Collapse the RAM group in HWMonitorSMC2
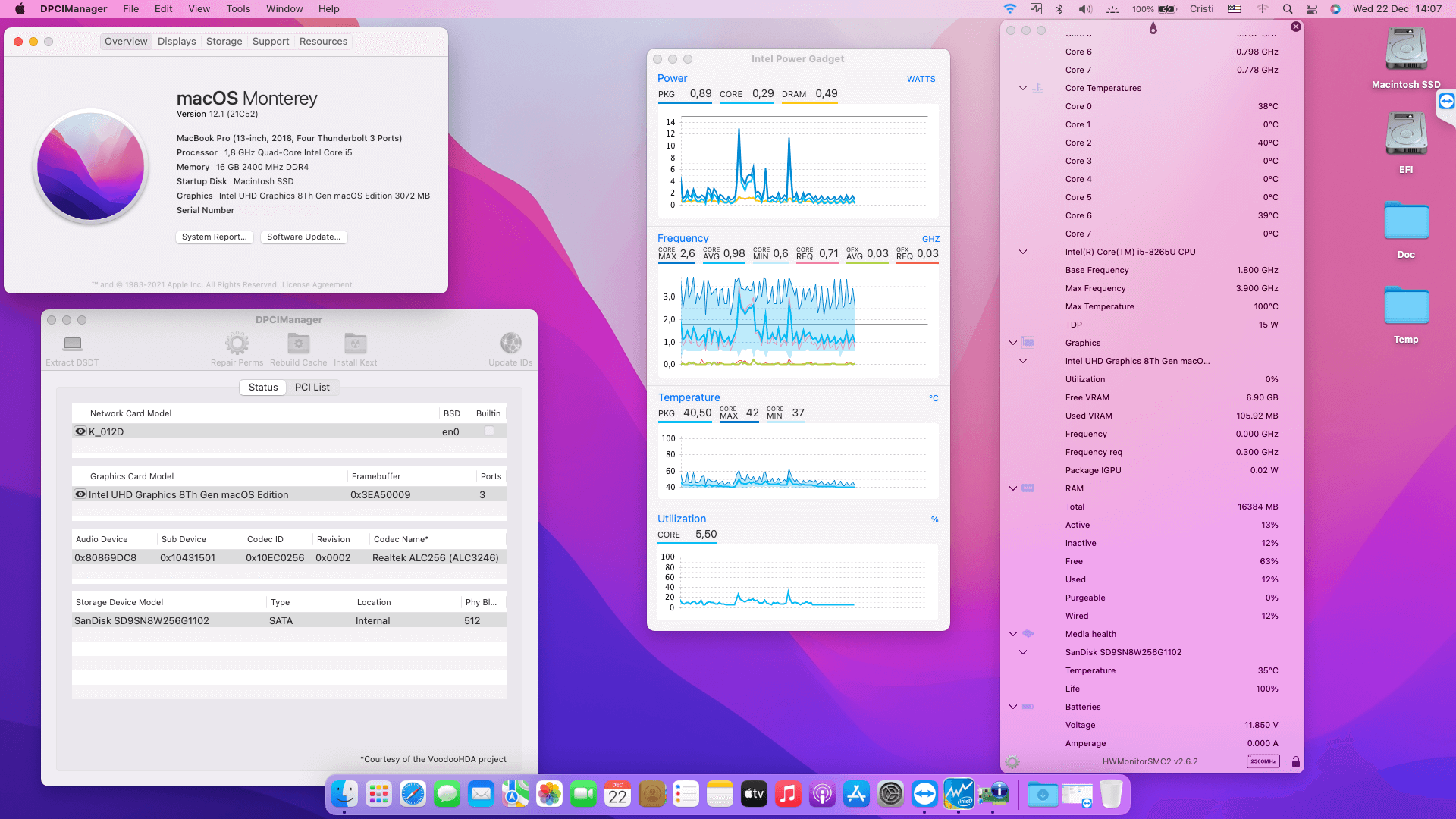 click(x=1012, y=488)
